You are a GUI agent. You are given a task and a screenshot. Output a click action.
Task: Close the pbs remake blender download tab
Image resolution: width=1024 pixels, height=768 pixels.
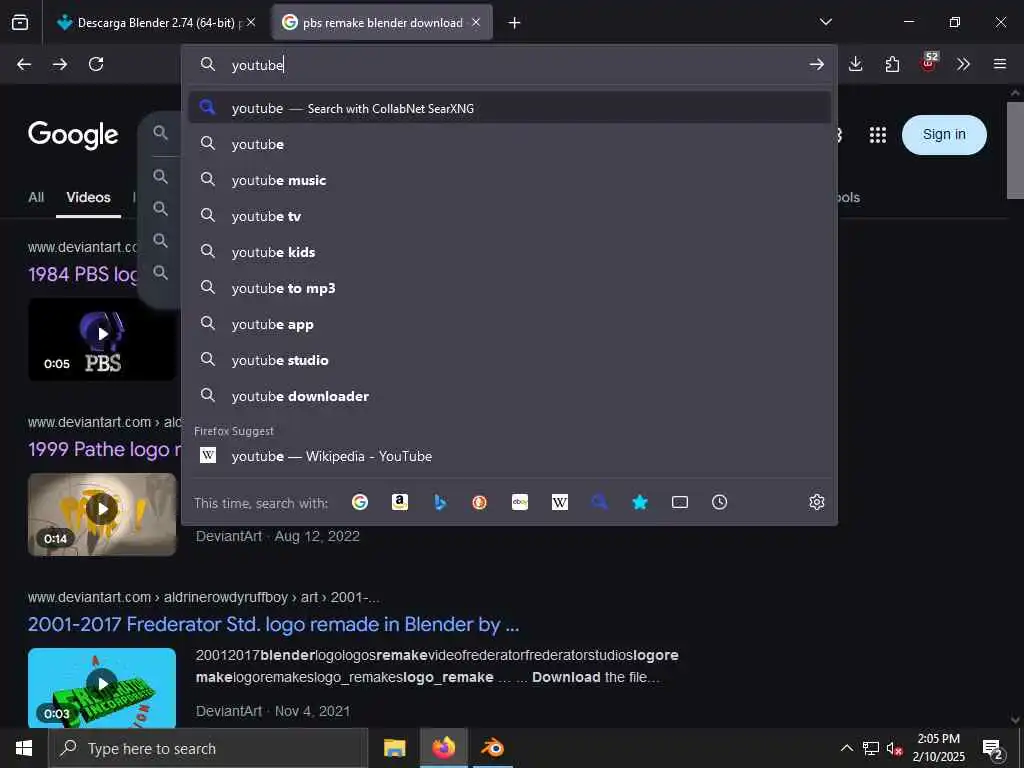[x=476, y=23]
